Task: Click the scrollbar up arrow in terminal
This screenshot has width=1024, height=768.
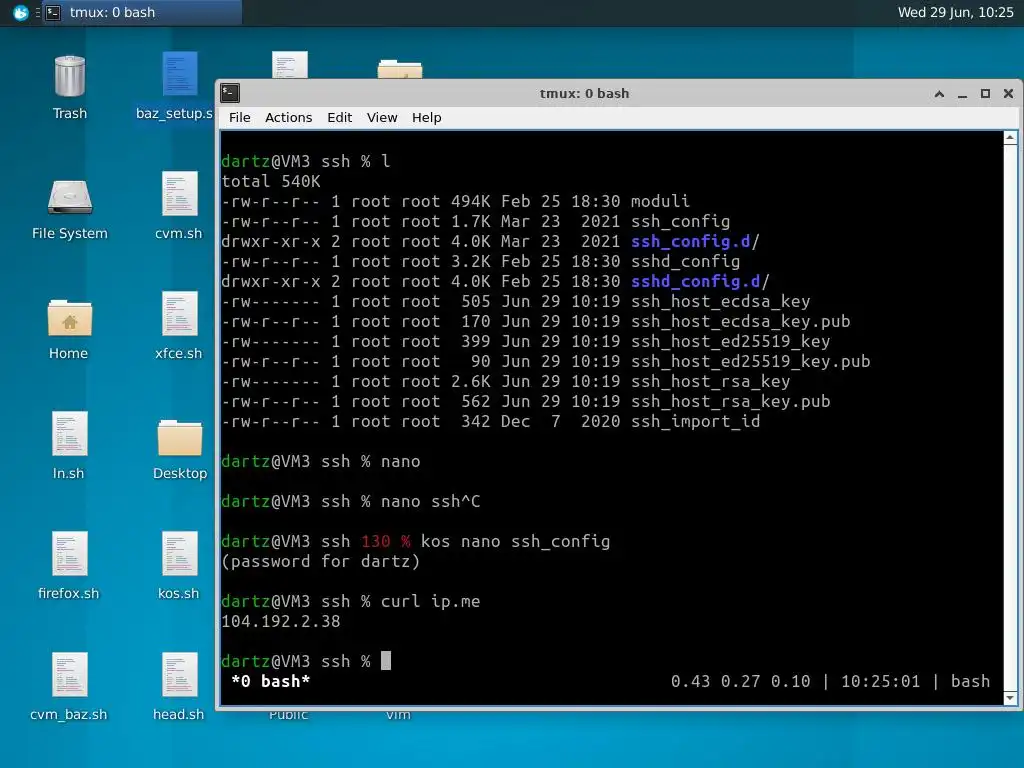Action: click(1010, 137)
